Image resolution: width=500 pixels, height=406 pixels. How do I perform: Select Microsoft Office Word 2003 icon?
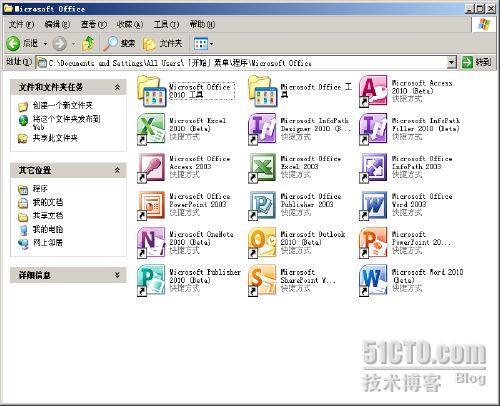pyautogui.click(x=373, y=205)
